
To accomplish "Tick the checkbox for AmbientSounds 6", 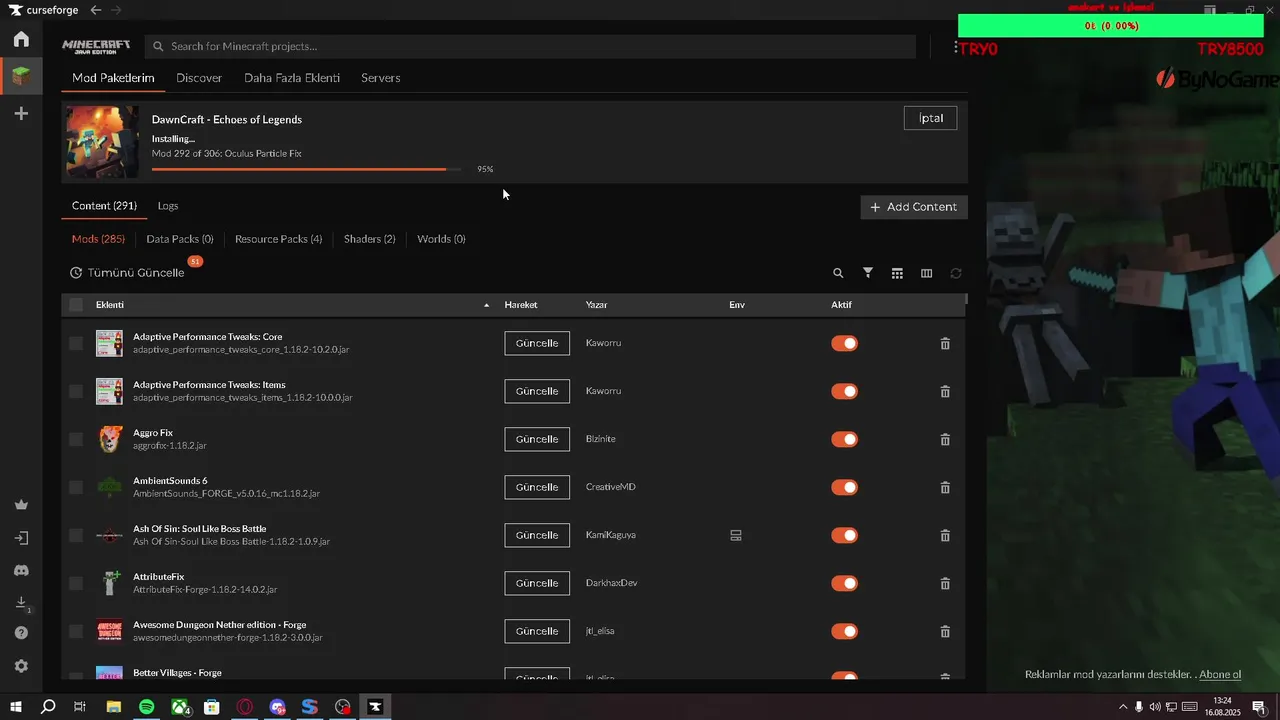I will coord(76,487).
